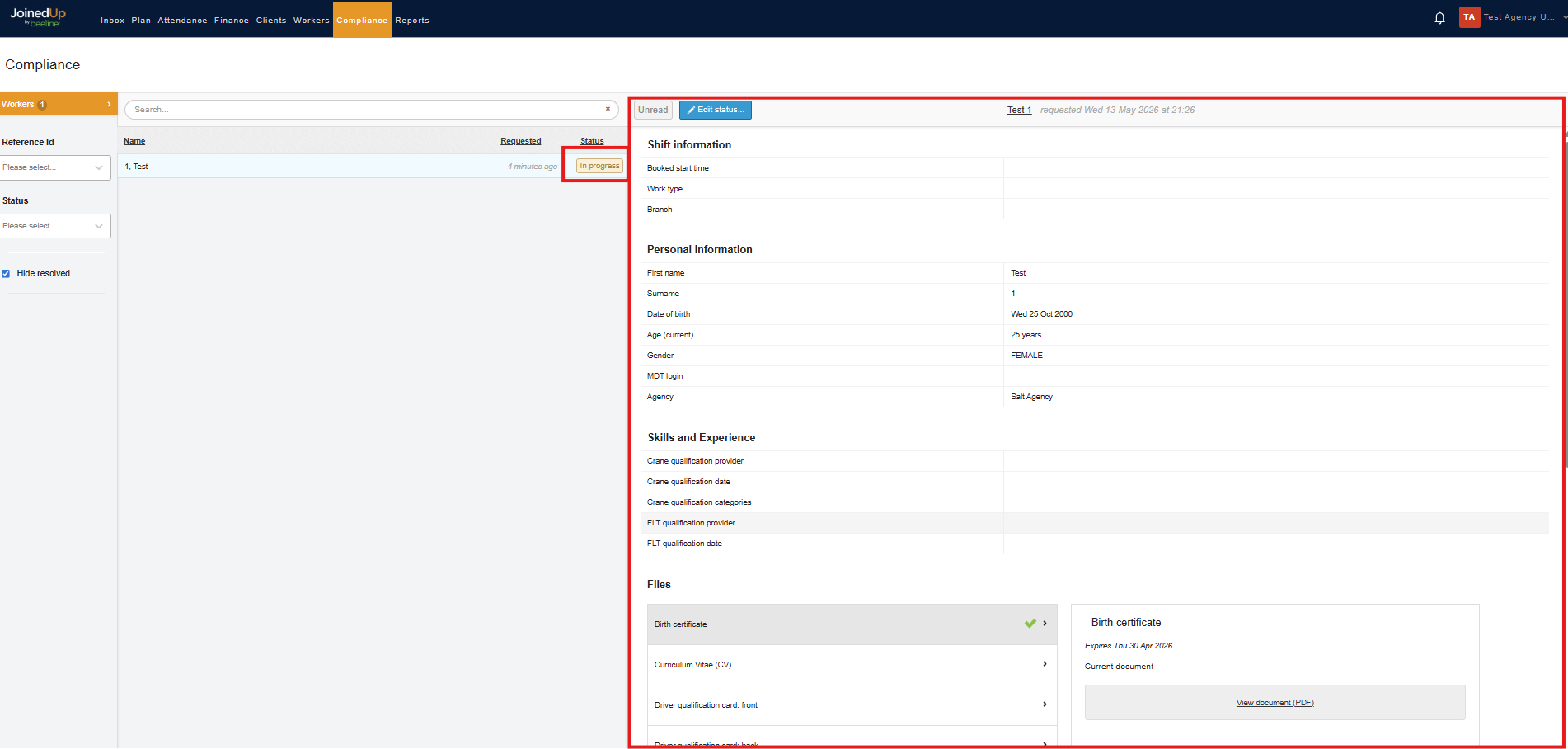
Task: Open the Plan menu item
Action: (141, 21)
